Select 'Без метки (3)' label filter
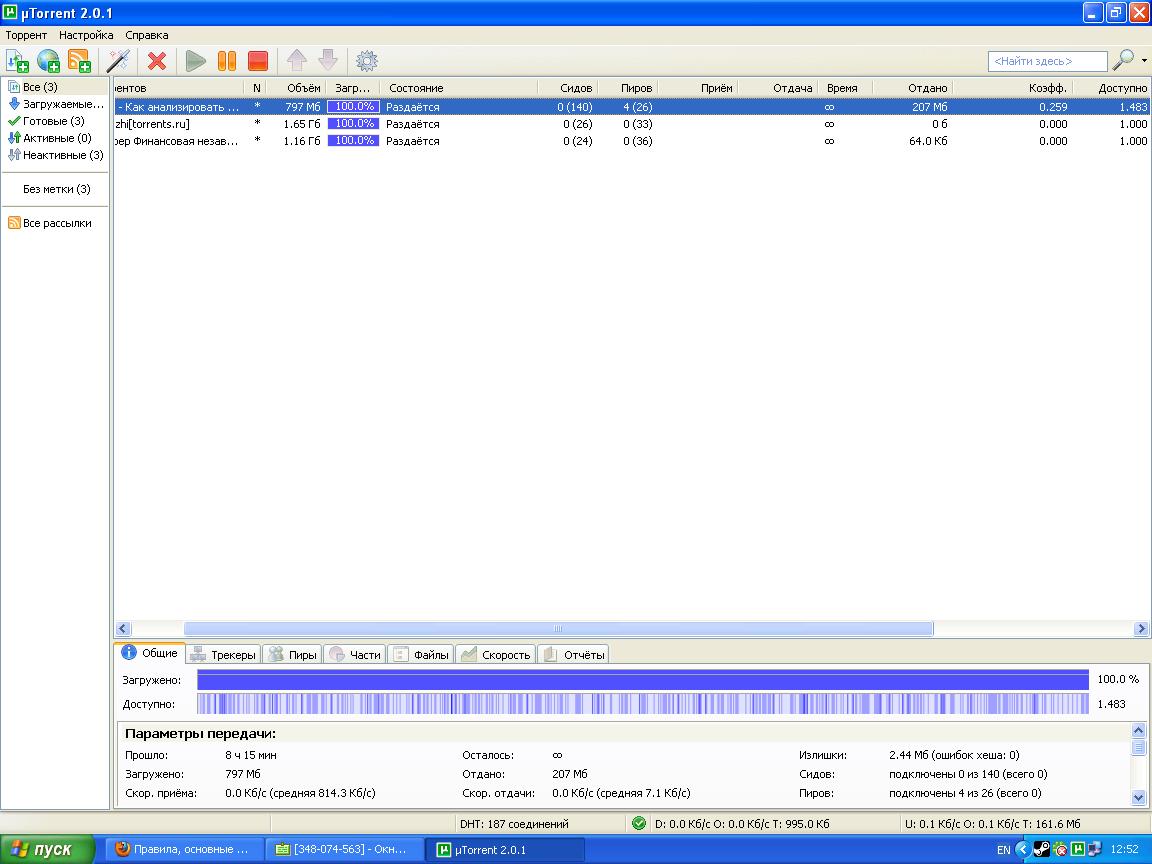 57,189
